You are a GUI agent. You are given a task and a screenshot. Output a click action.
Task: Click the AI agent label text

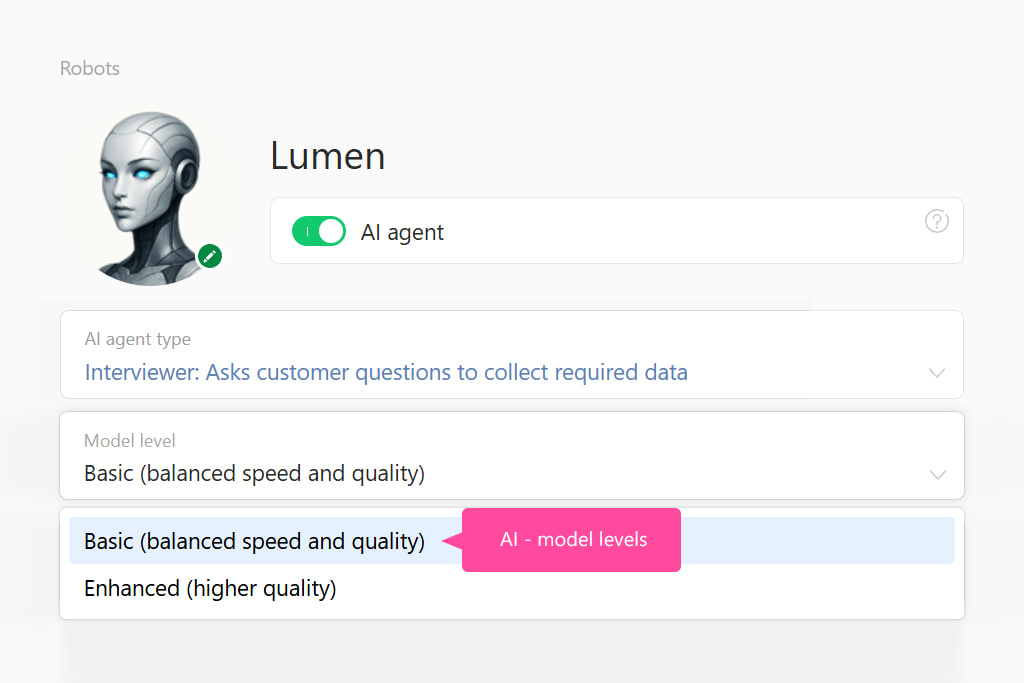(x=402, y=232)
